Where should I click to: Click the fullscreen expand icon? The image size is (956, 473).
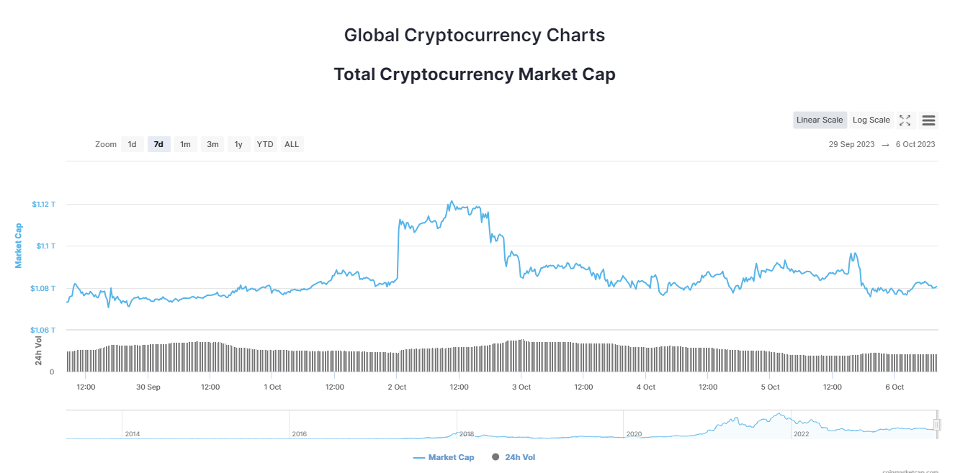pos(904,120)
